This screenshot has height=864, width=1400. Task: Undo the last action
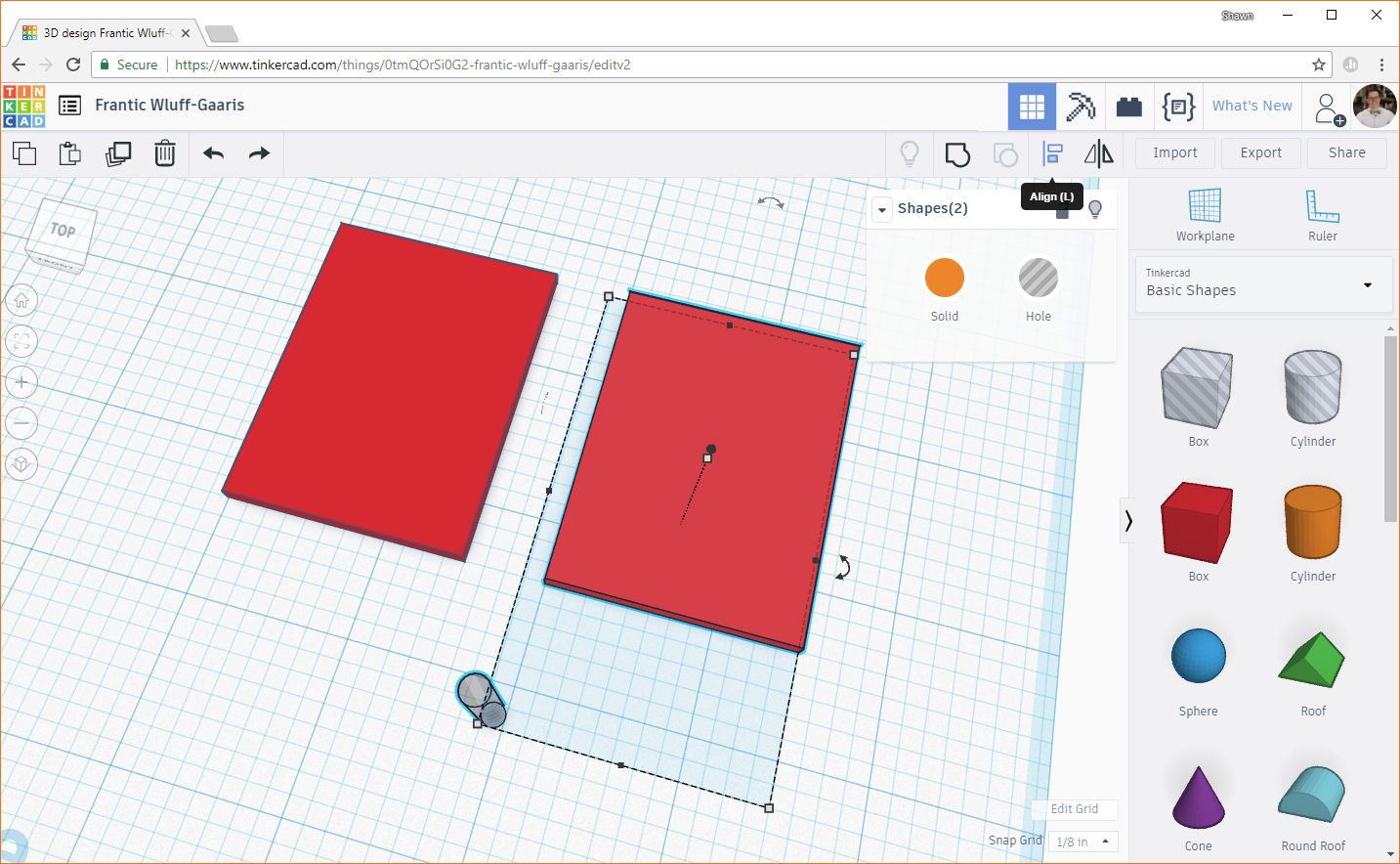pyautogui.click(x=213, y=153)
